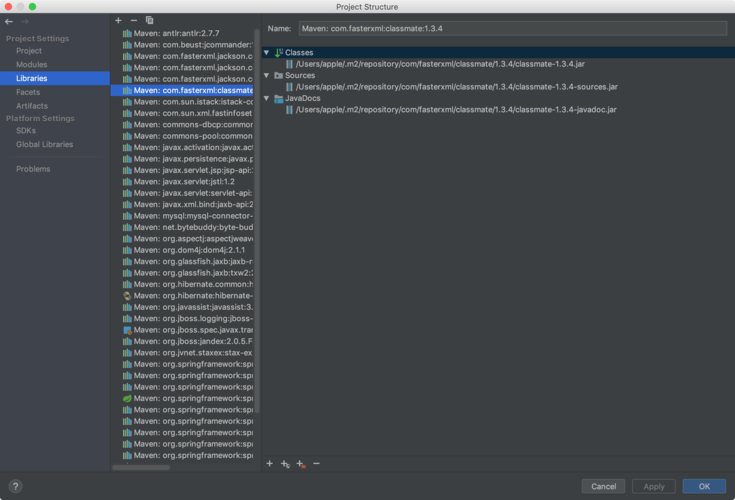The height and width of the screenshot is (500, 735).
Task: Collapse the JavaDocs tree node
Action: click(x=267, y=98)
